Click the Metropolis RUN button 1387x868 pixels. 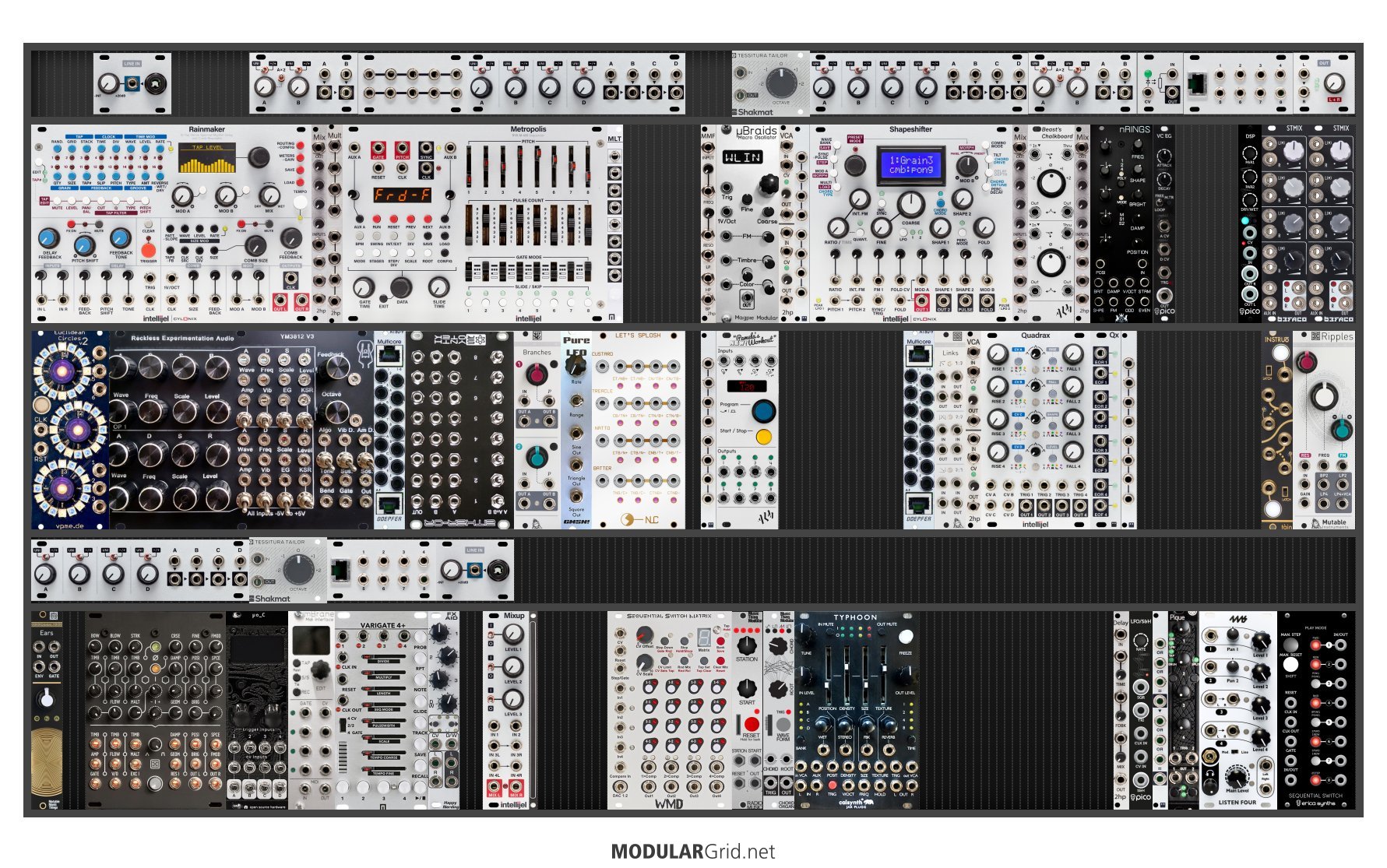click(x=378, y=217)
